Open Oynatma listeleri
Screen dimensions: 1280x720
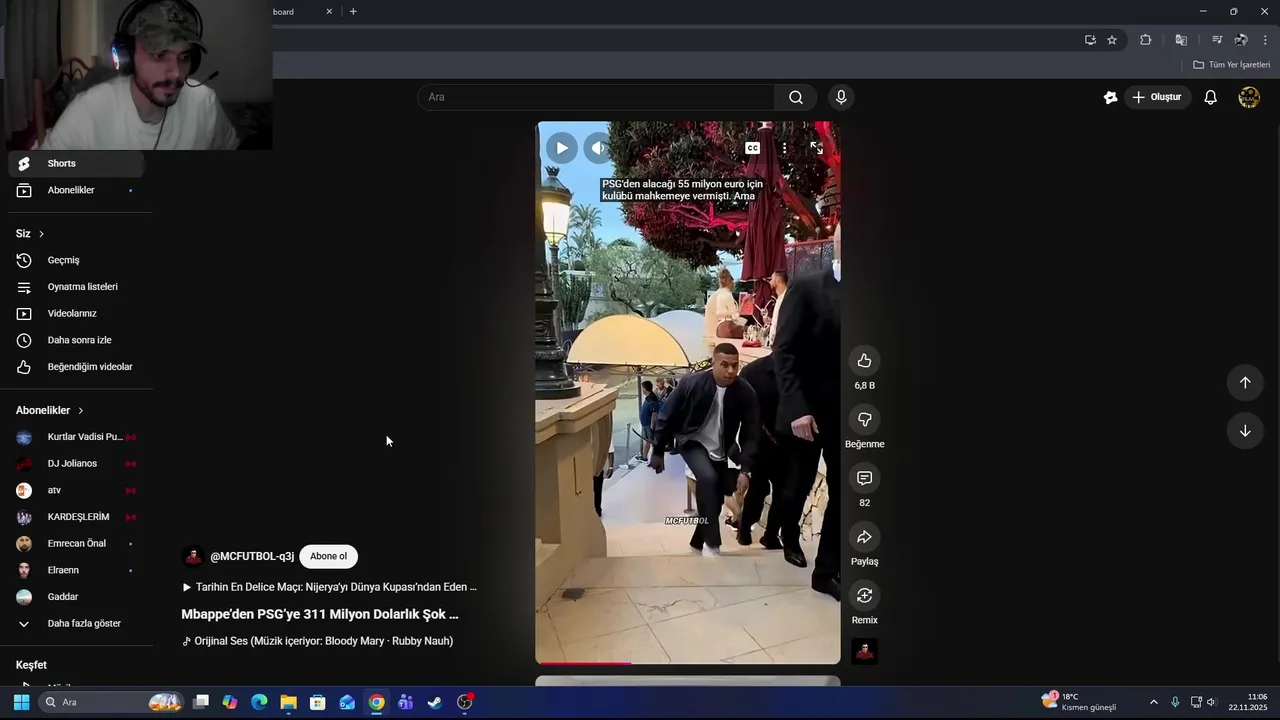pyautogui.click(x=76, y=287)
